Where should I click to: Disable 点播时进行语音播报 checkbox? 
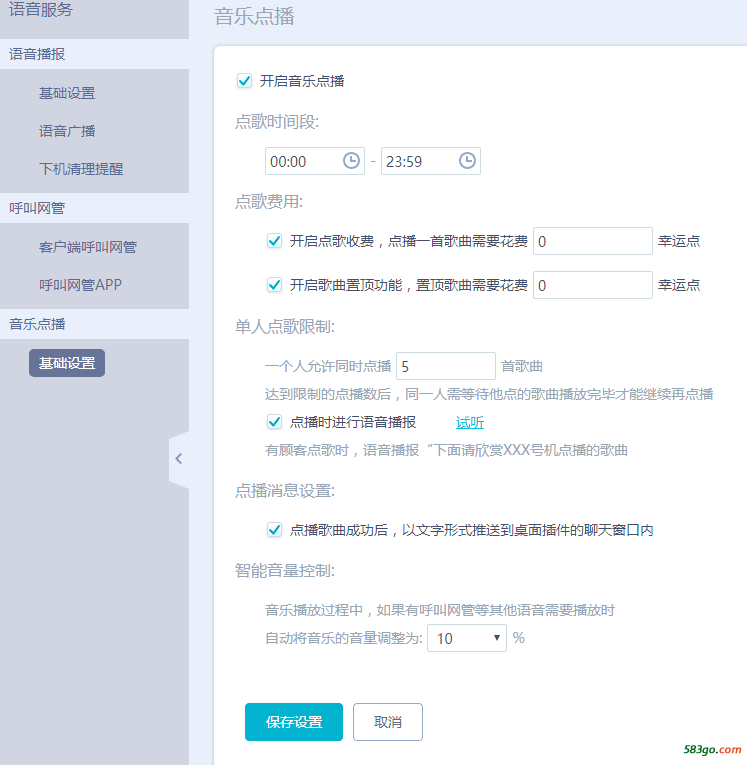[274, 422]
